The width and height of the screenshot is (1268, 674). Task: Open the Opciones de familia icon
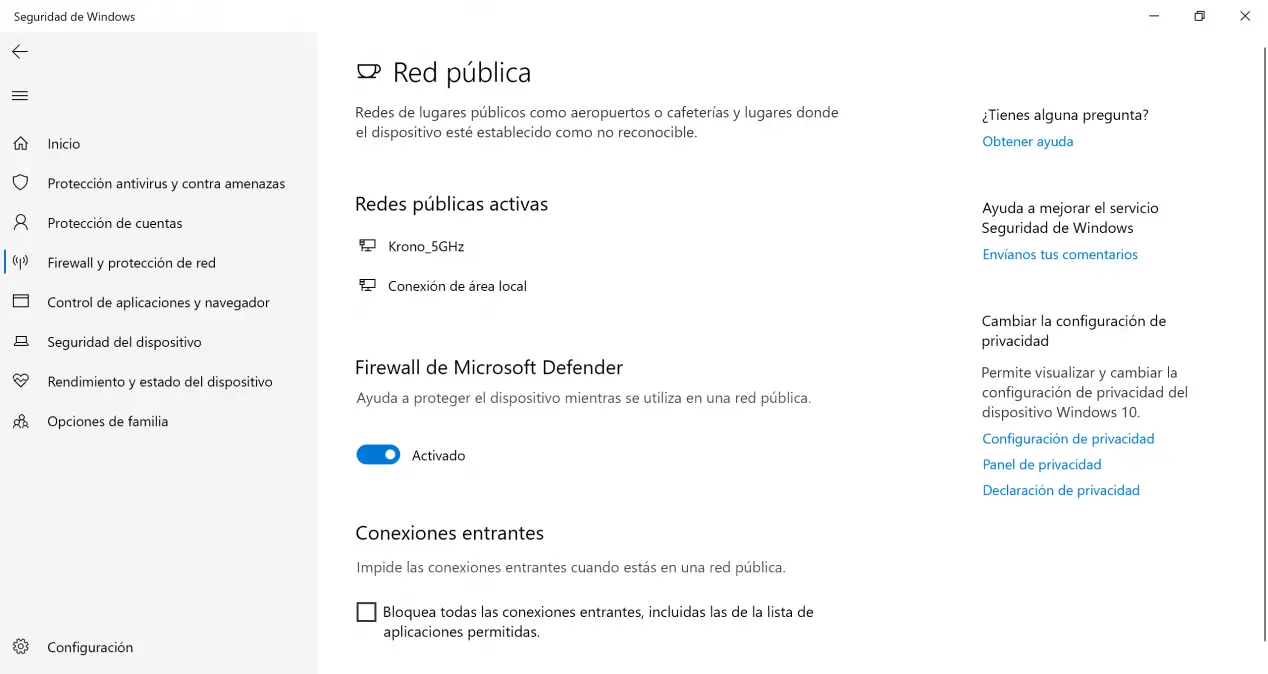[20, 421]
